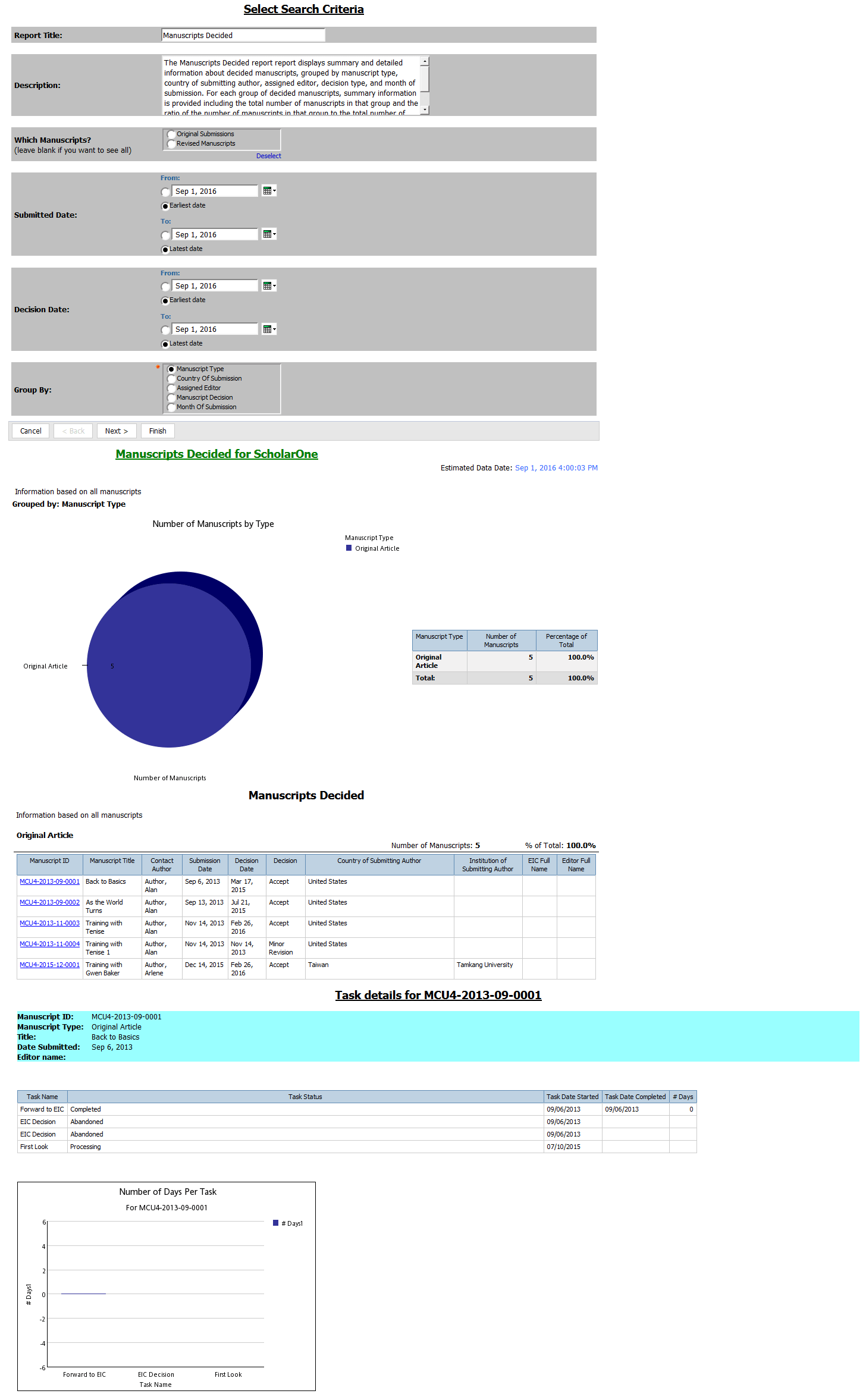Image resolution: width=866 pixels, height=1400 pixels.
Task: Click Country of Submitting Author column header
Action: [379, 865]
